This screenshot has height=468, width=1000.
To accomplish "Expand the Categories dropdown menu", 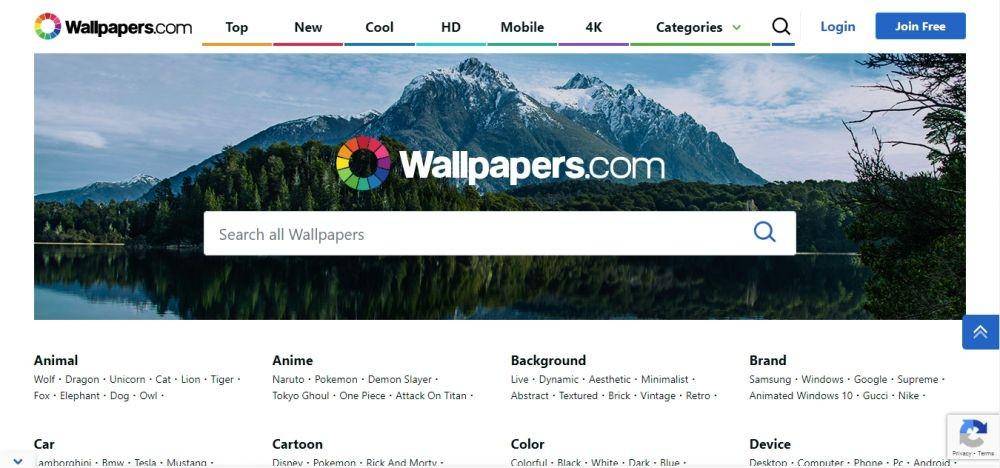I will (699, 27).
